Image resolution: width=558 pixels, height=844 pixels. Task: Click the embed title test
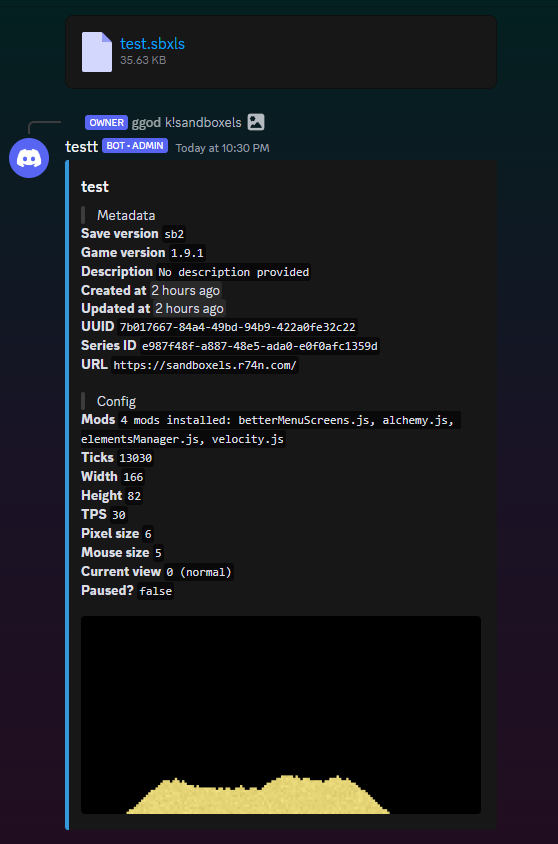(95, 187)
